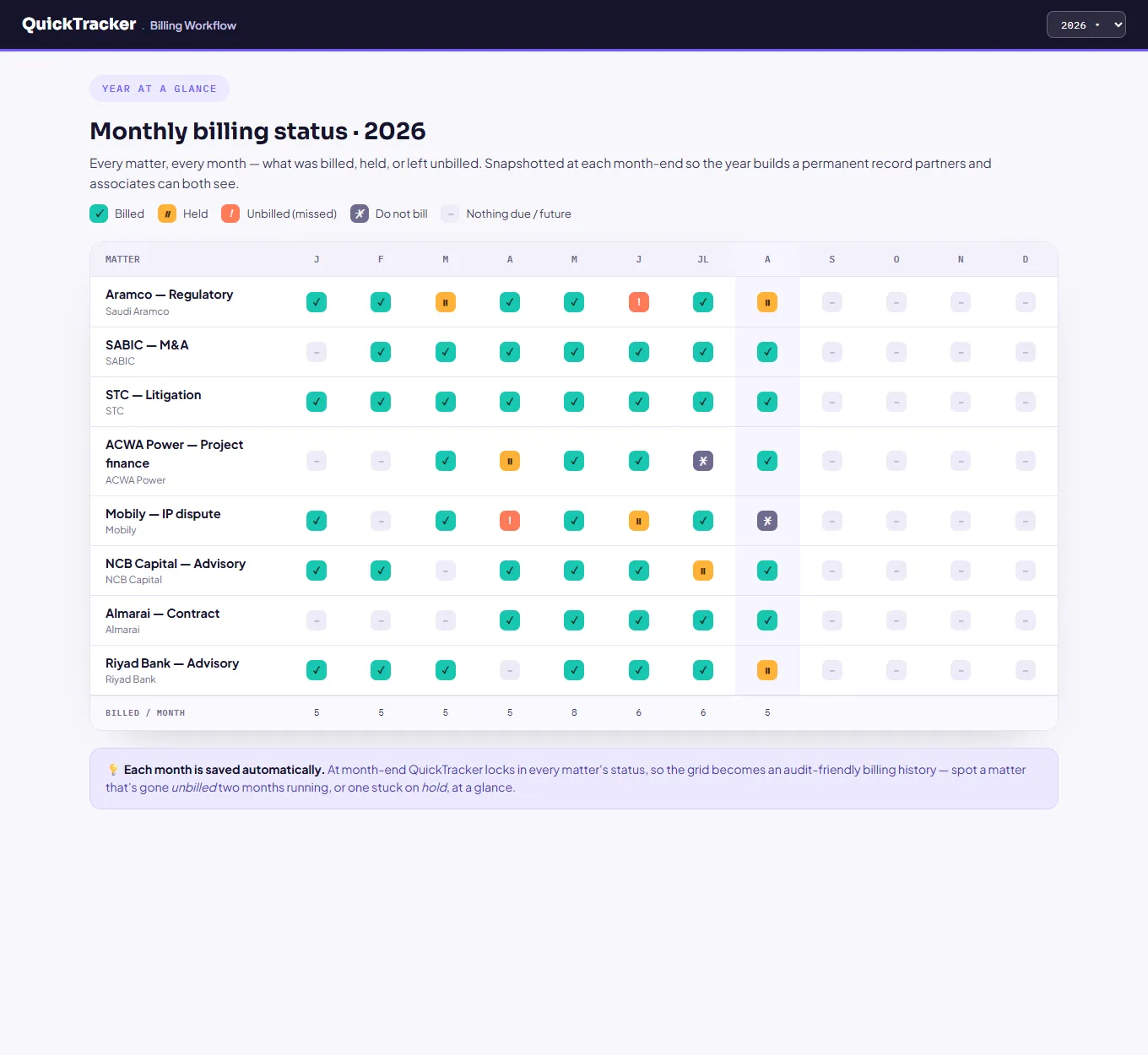1148x1055 pixels.
Task: Click the Do not bill legend swatch
Action: coord(360,214)
